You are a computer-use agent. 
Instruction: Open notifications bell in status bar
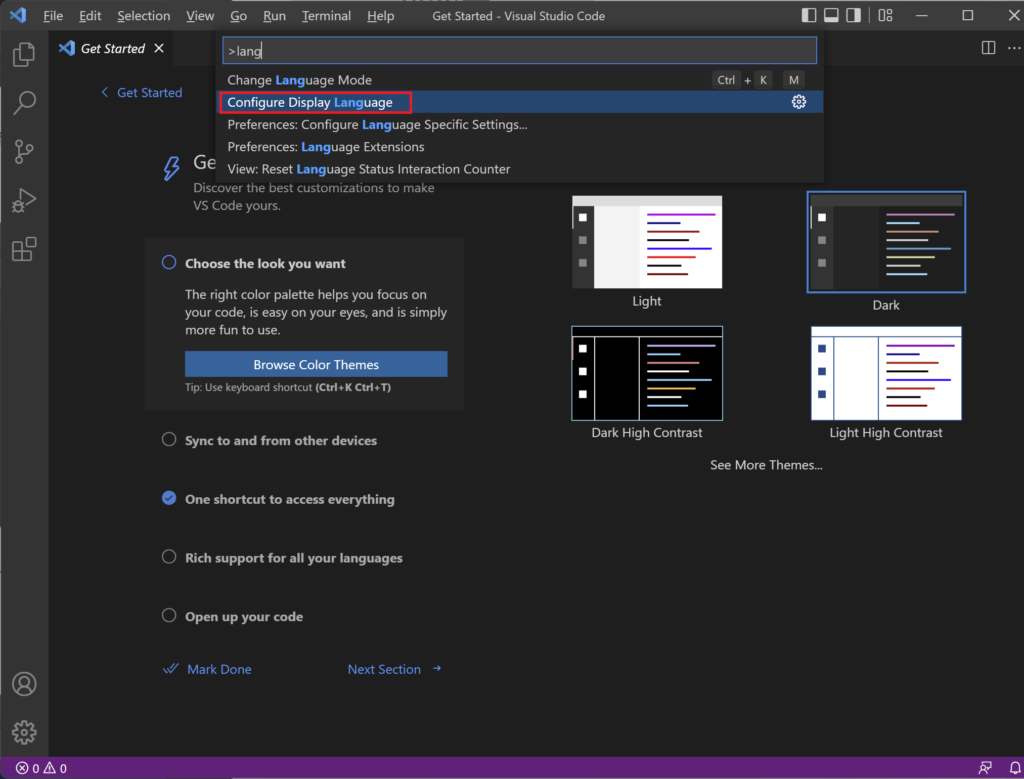pyautogui.click(x=1015, y=768)
